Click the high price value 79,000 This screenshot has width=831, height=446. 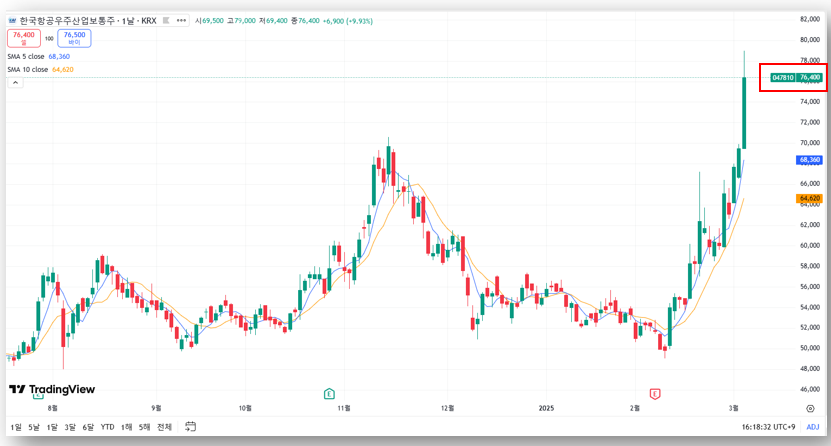click(245, 21)
